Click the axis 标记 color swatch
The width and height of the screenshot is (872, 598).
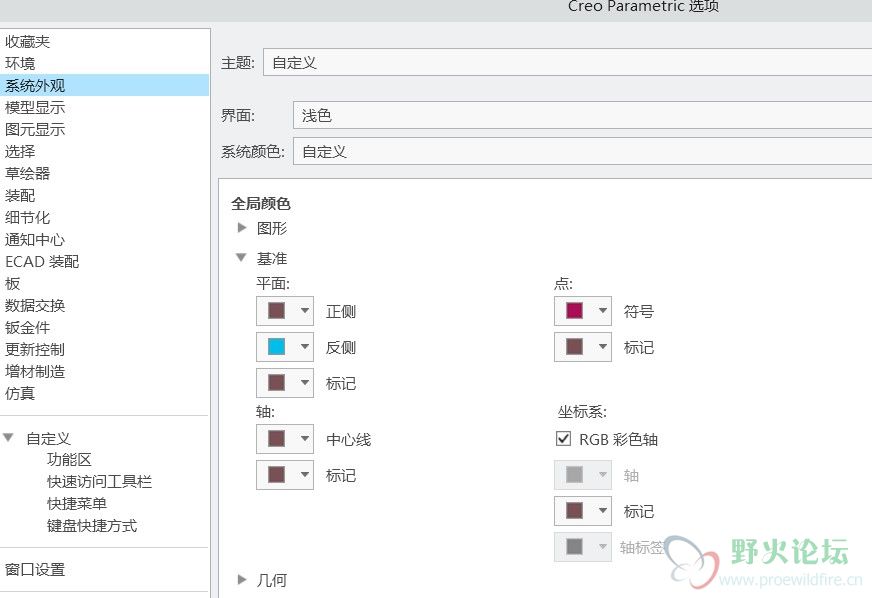click(x=276, y=475)
